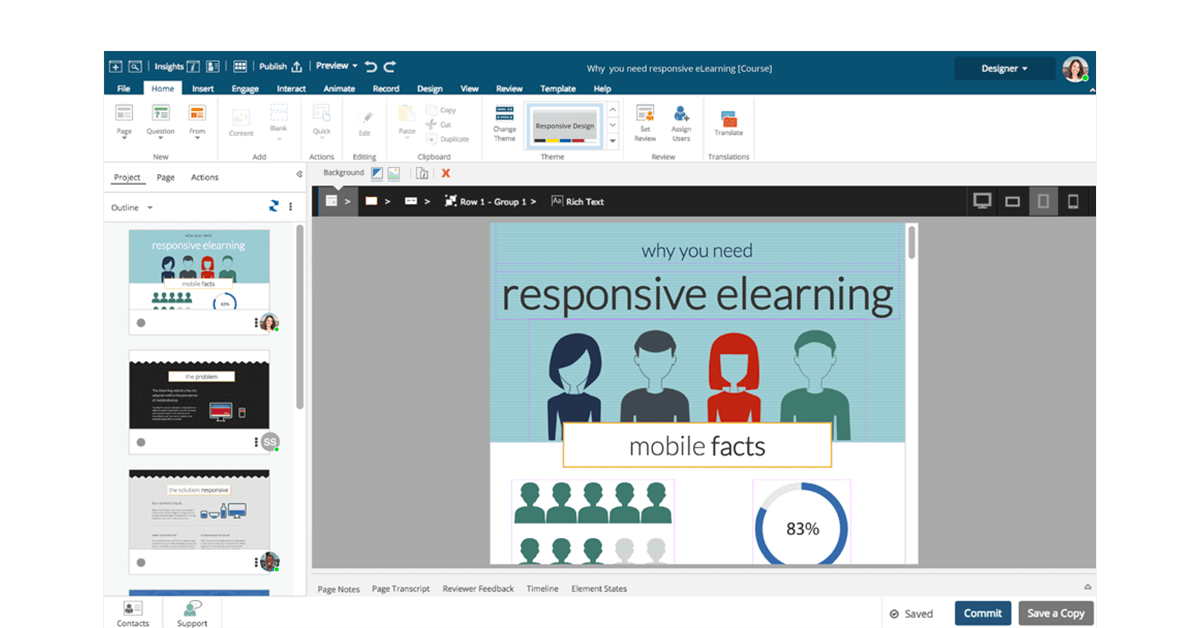1200x628 pixels.
Task: Click the Duplicate command
Action: 447,139
